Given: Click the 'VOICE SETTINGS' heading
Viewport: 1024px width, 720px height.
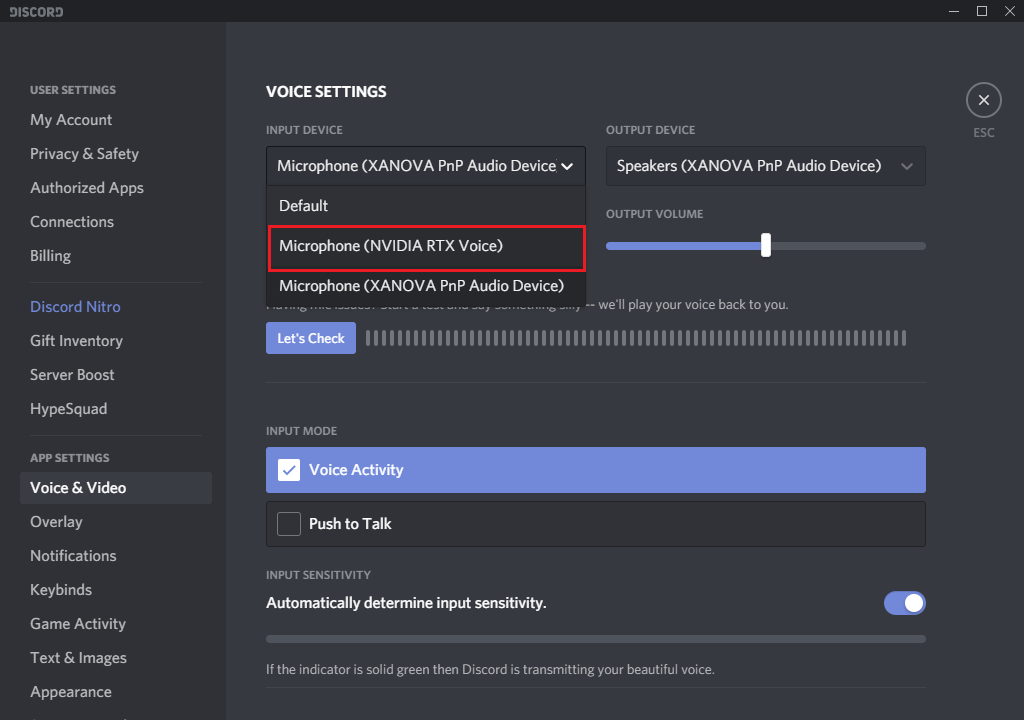Looking at the screenshot, I should point(326,91).
